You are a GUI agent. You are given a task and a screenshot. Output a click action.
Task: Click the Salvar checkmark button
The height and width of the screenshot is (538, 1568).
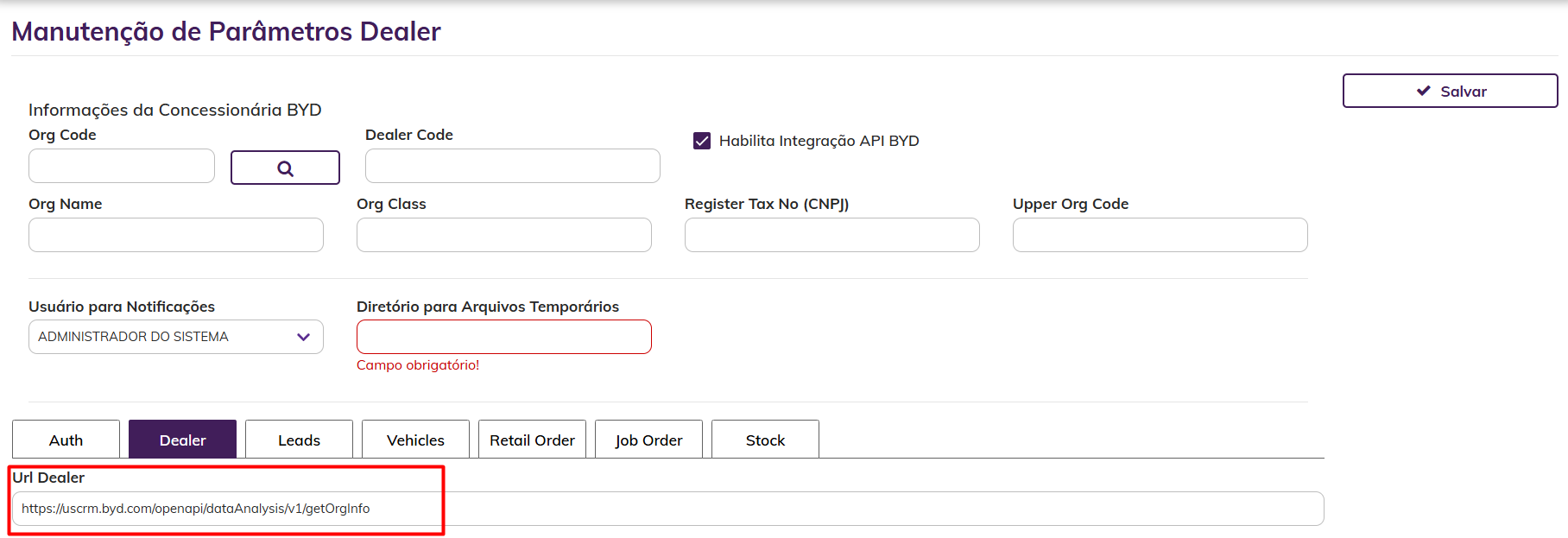coord(1450,91)
